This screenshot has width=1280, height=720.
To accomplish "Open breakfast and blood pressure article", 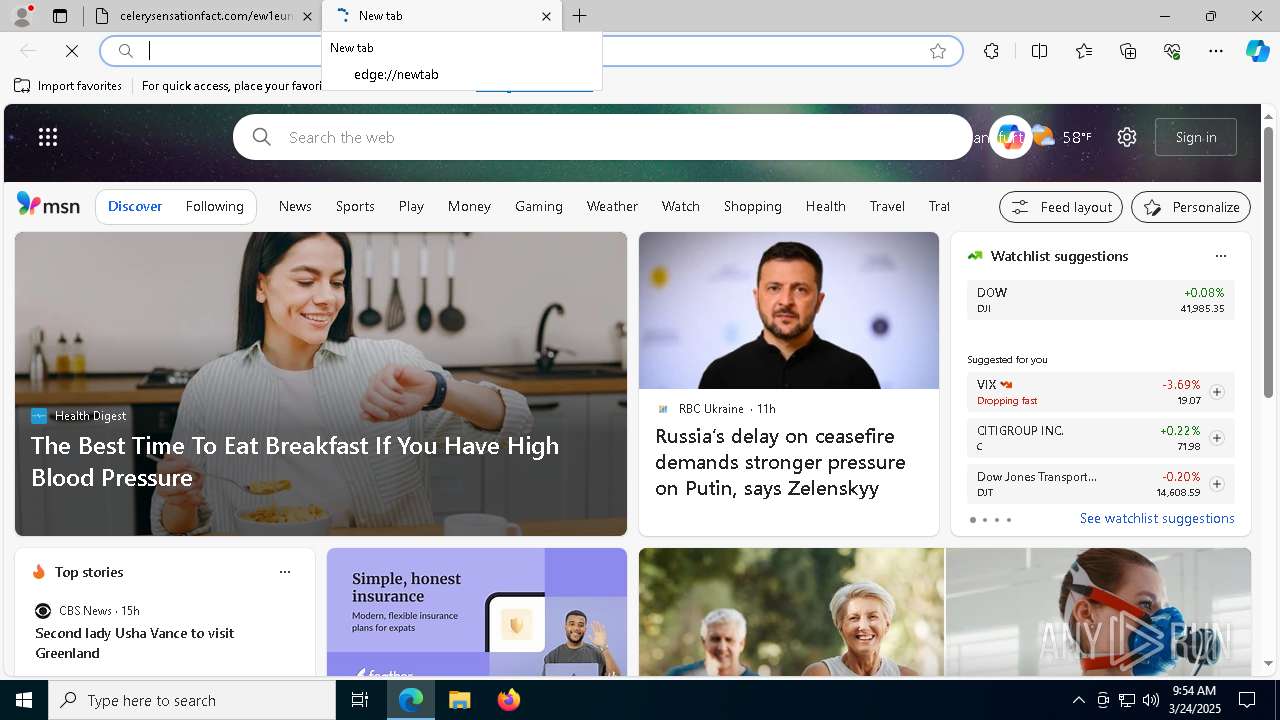I will point(295,461).
